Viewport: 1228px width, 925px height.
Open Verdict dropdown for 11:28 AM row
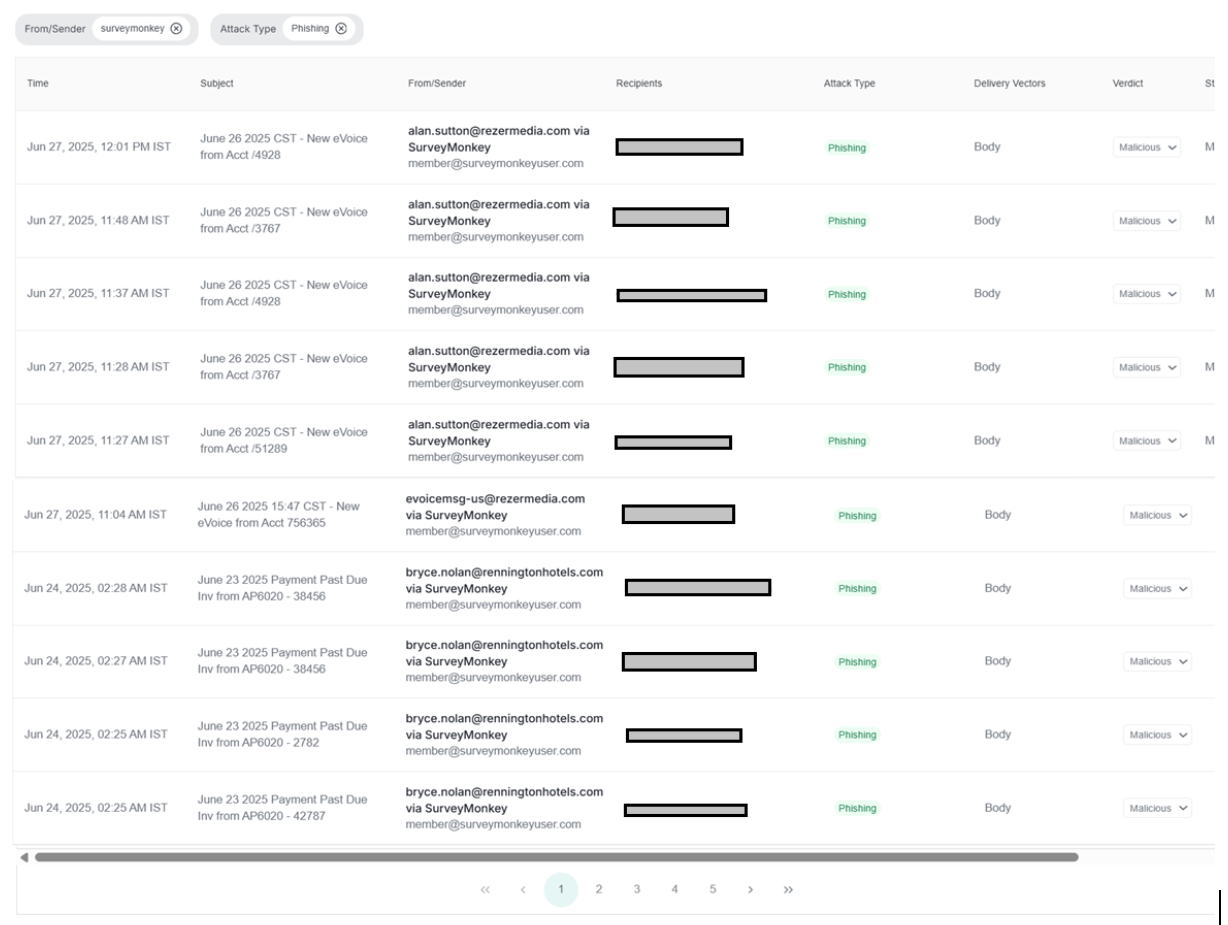pos(1147,367)
